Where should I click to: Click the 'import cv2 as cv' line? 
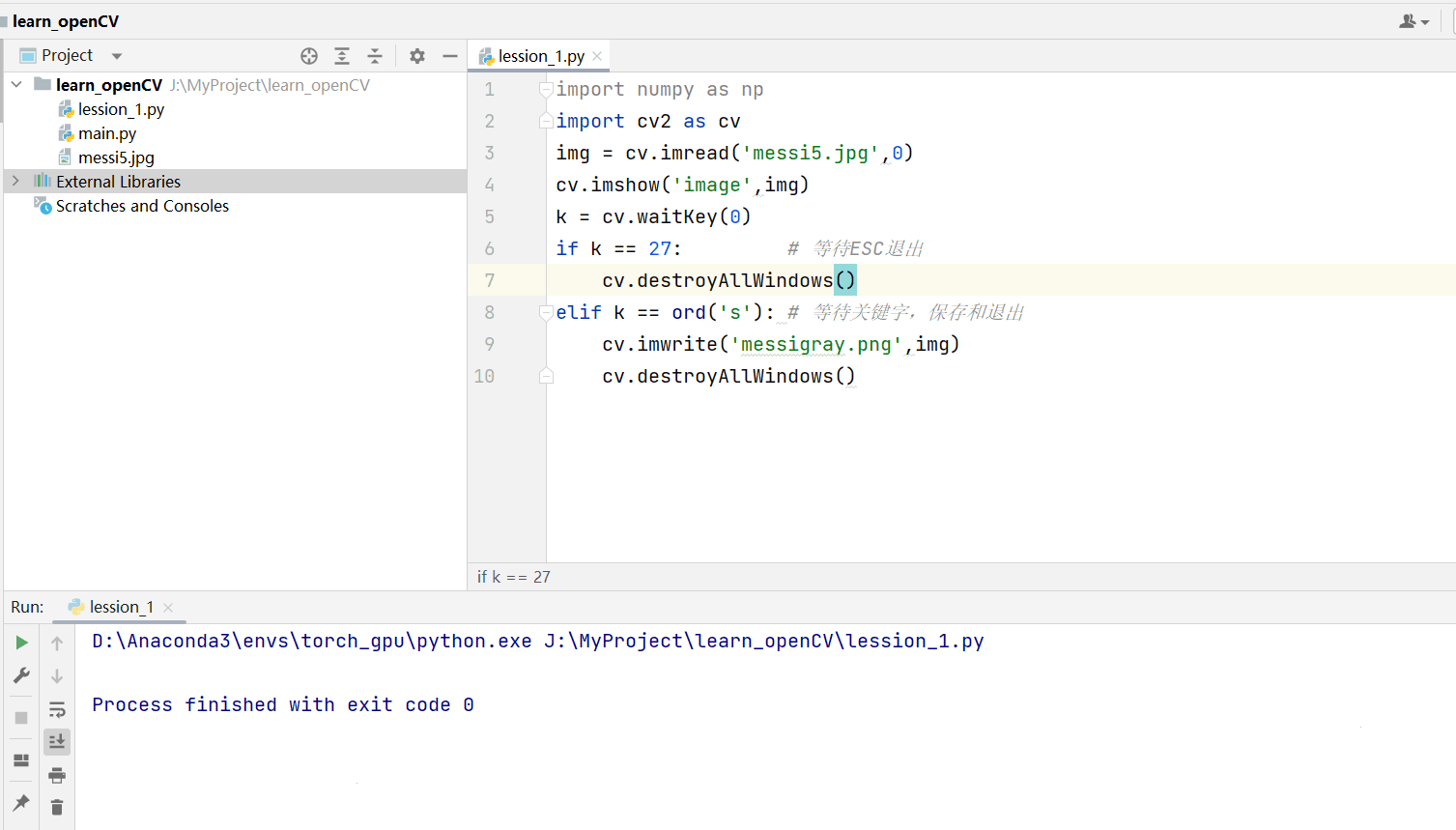click(x=648, y=122)
